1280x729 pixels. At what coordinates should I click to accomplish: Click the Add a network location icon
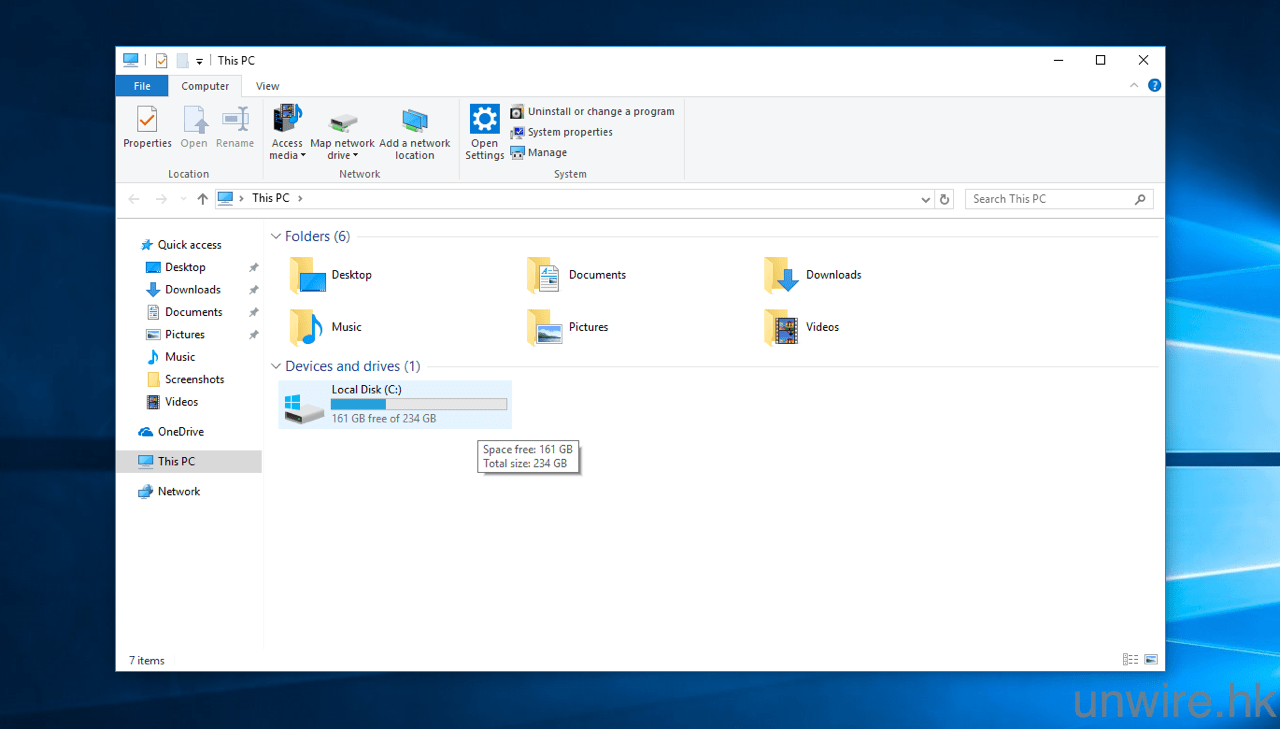(x=414, y=122)
